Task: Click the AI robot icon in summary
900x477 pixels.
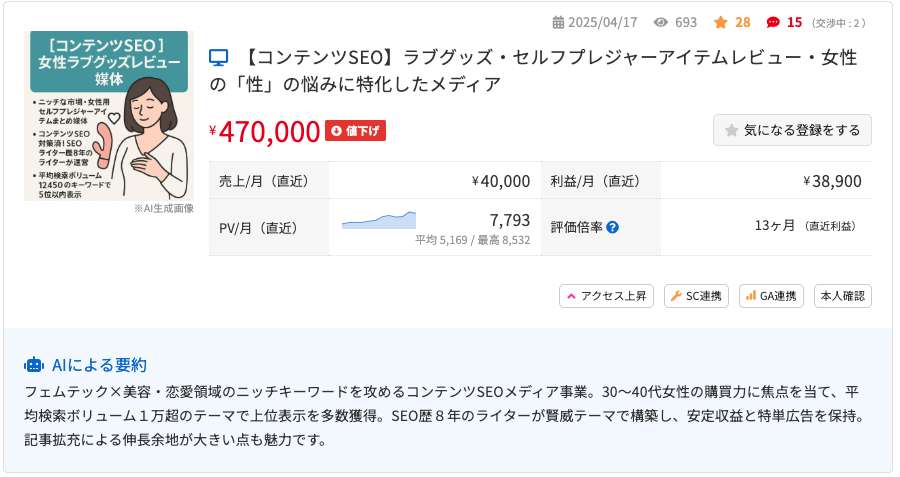Action: pyautogui.click(x=34, y=365)
